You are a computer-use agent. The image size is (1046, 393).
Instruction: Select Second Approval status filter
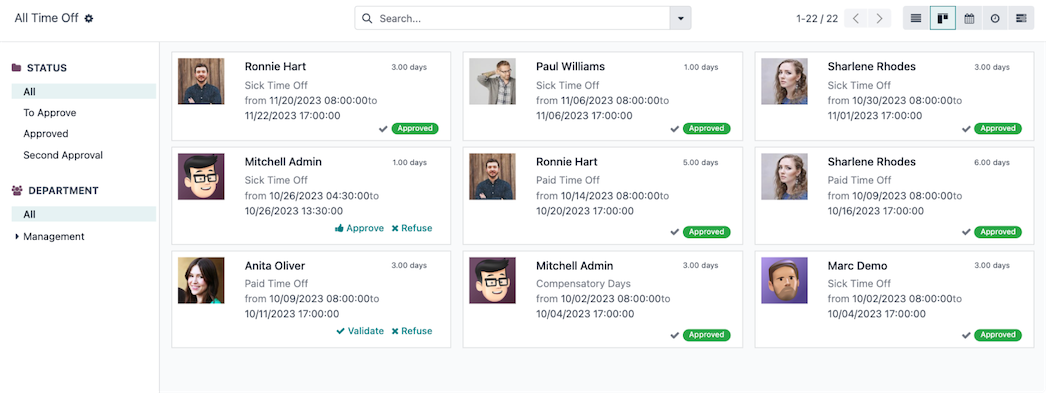pos(63,155)
